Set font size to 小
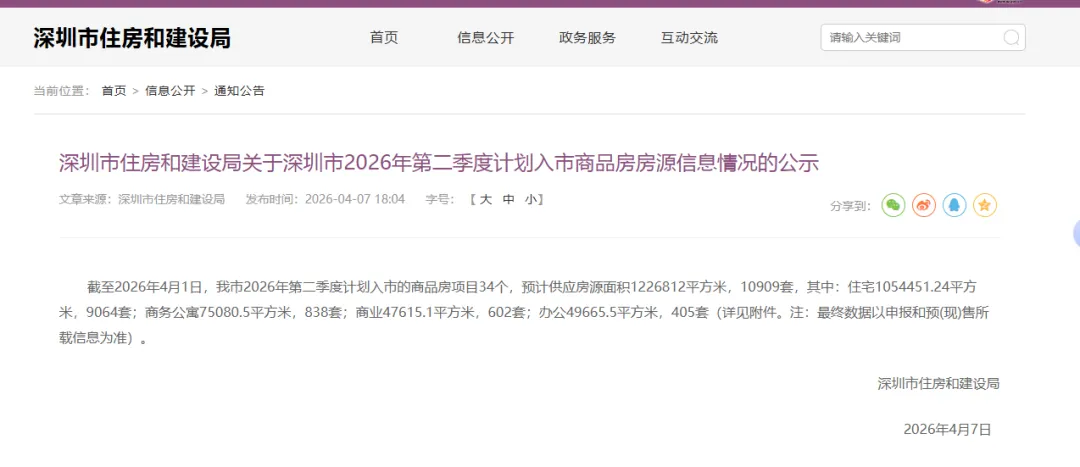Image resolution: width=1080 pixels, height=467 pixels. pos(530,200)
